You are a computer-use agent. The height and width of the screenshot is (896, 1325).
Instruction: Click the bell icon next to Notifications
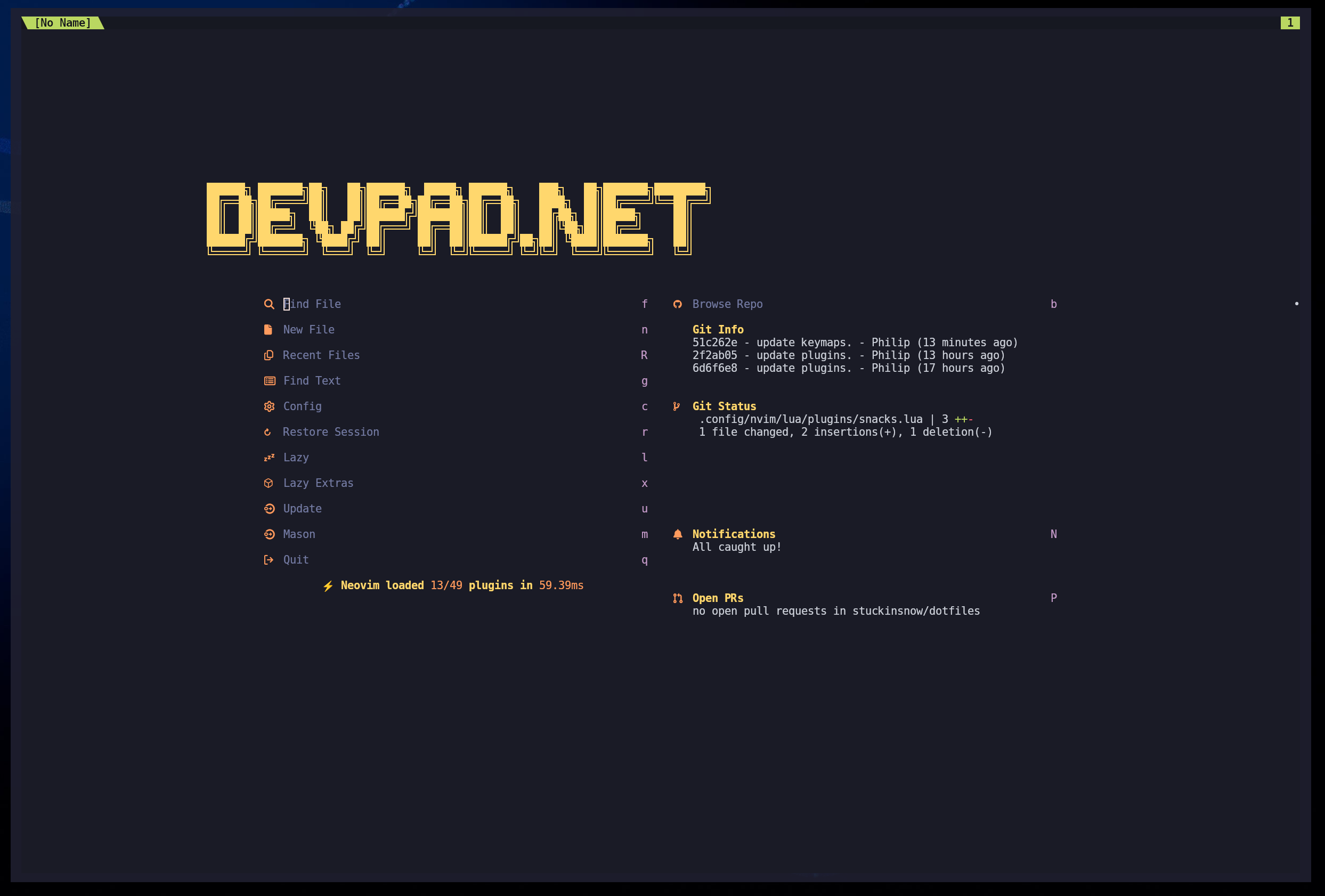point(677,534)
